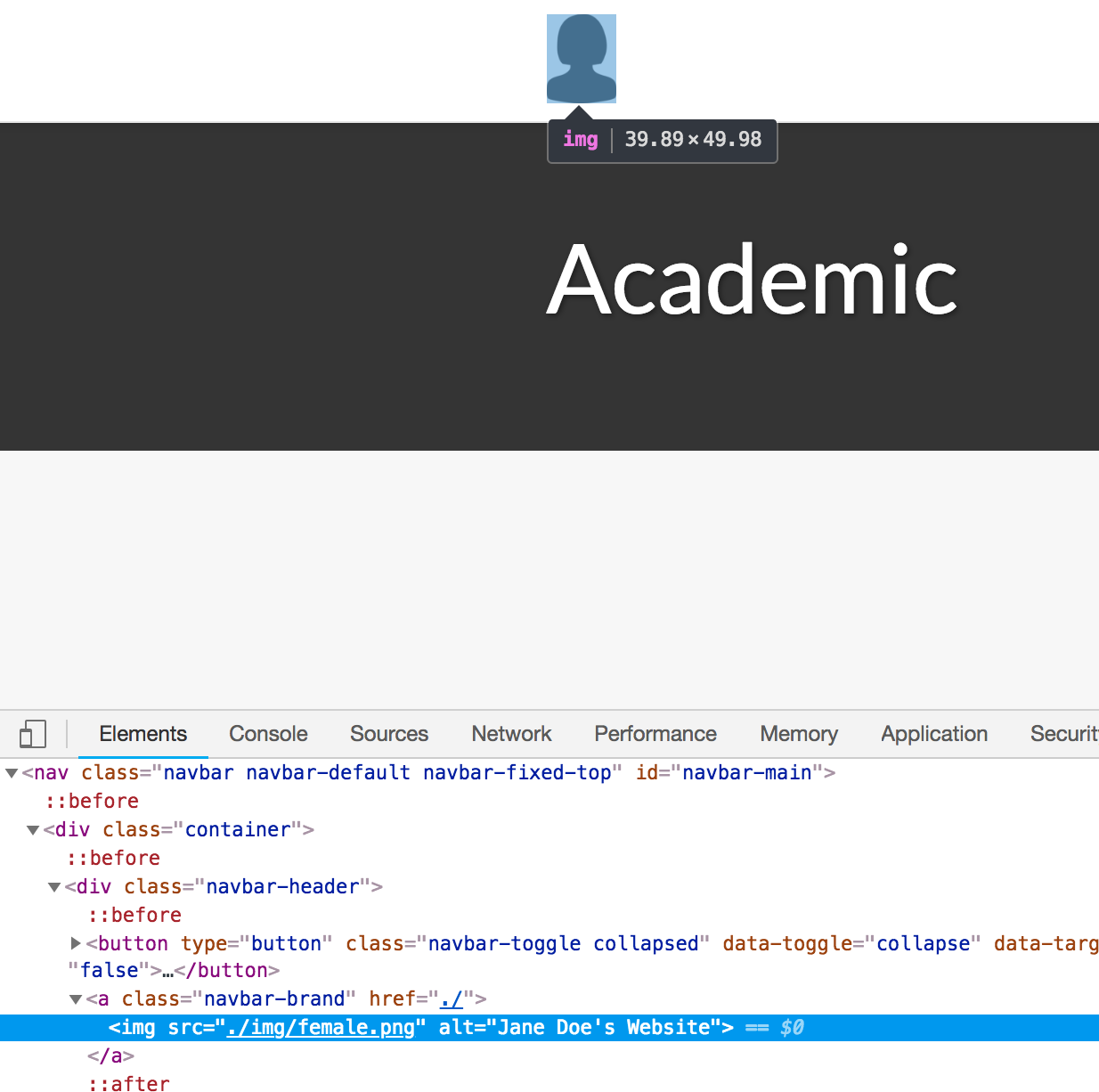Open the Application panel
This screenshot has width=1099, height=1092.
click(933, 733)
